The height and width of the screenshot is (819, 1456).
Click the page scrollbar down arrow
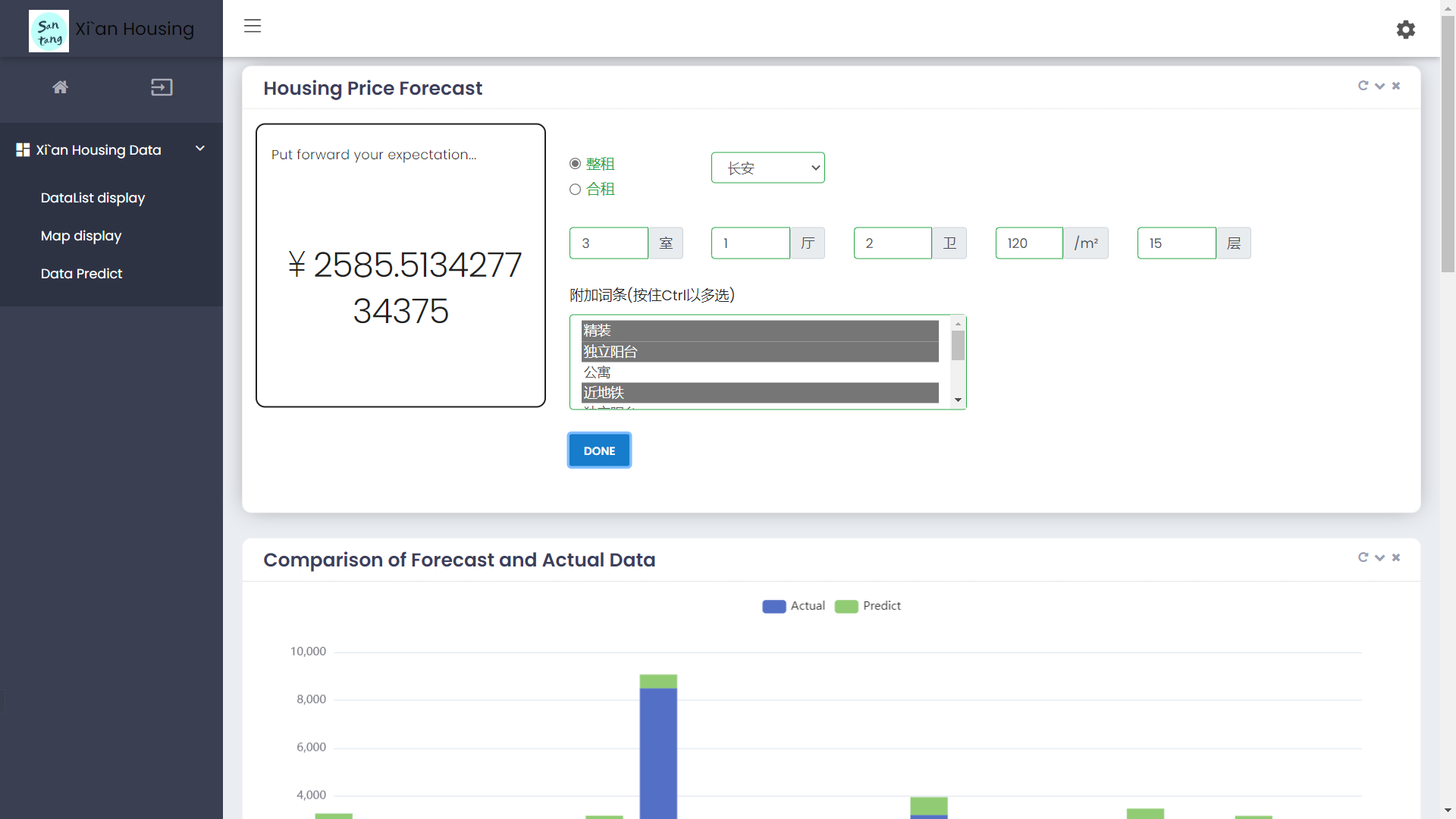(1448, 811)
